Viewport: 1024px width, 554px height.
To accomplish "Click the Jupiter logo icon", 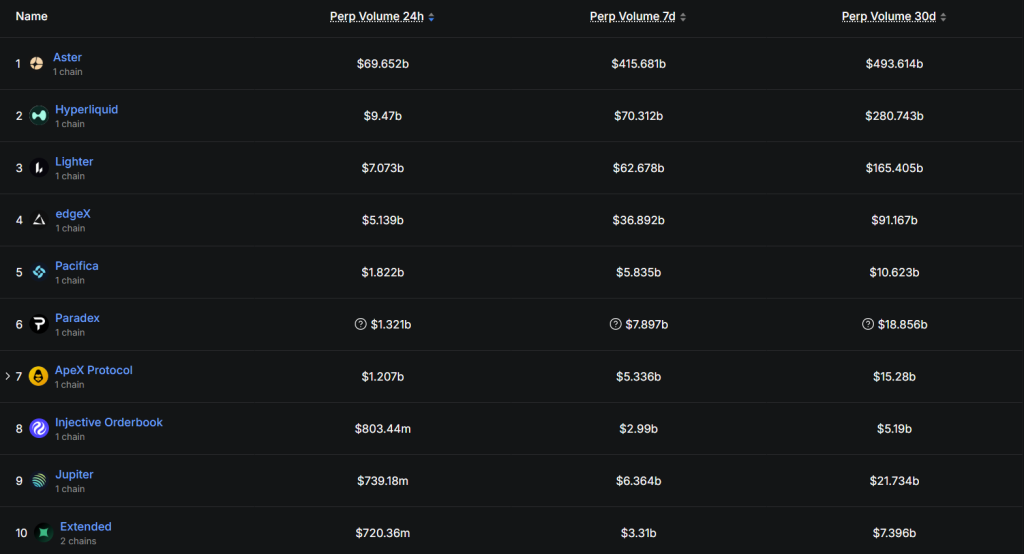I will (39, 480).
